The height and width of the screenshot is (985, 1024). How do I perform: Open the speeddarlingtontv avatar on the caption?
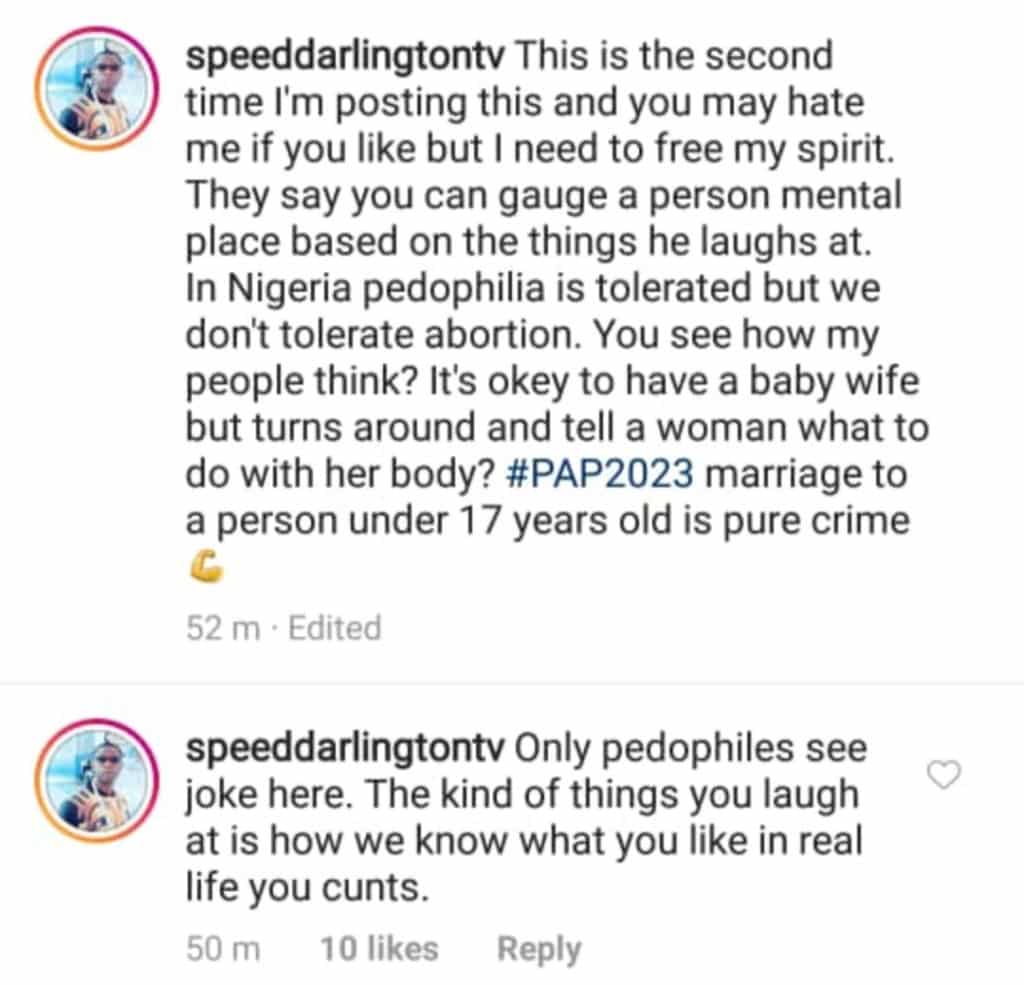pos(97,89)
